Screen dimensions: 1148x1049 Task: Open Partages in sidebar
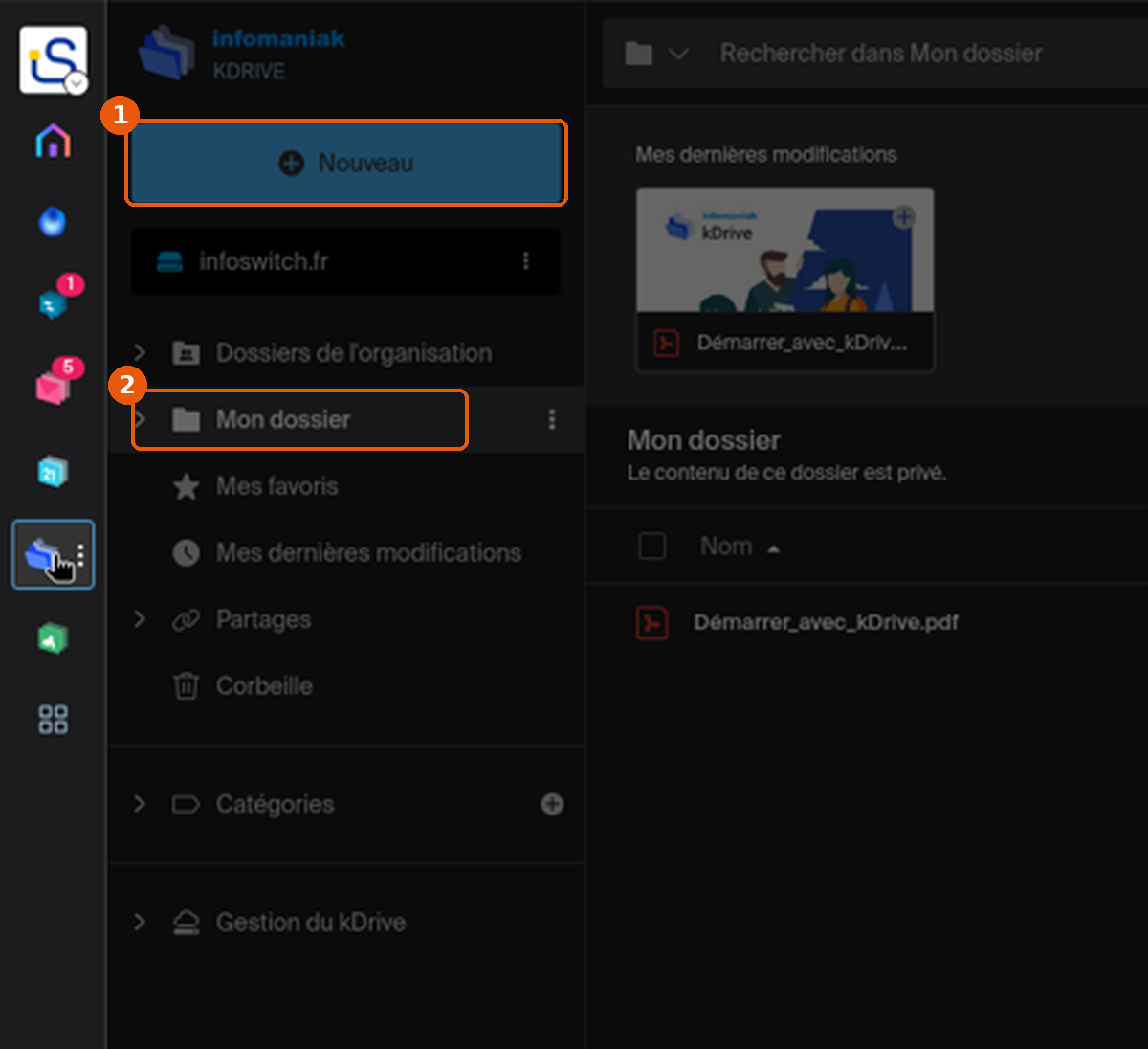click(x=263, y=619)
